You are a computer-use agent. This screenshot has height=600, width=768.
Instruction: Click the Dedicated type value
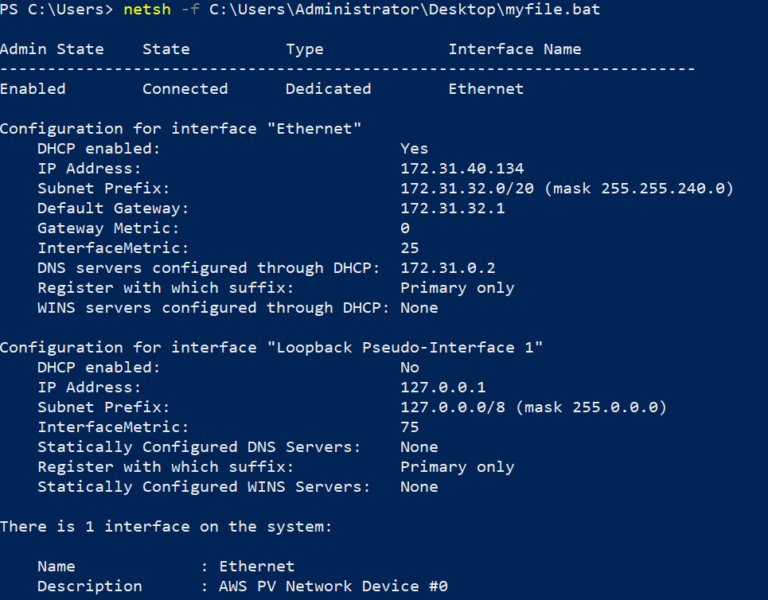(328, 89)
